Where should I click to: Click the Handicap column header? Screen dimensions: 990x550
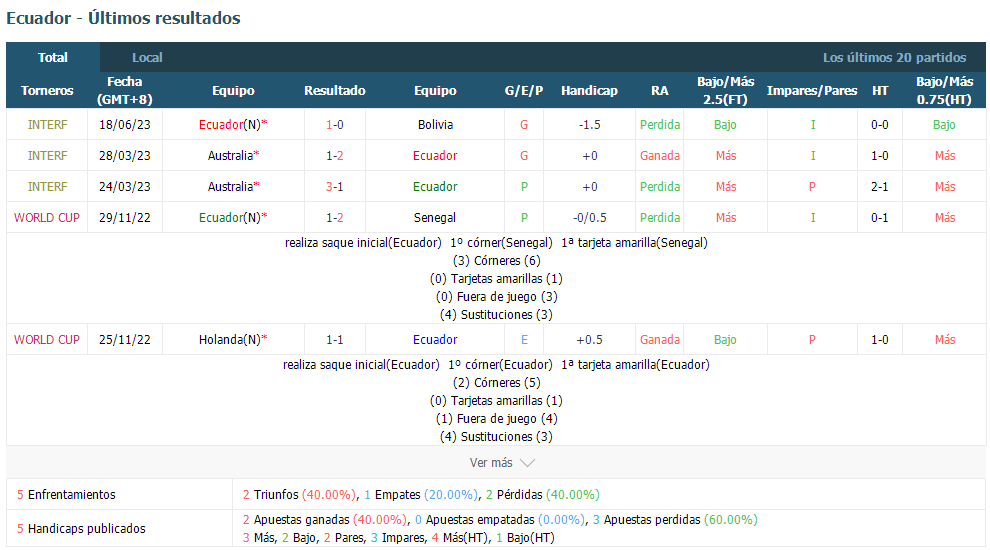tap(589, 90)
